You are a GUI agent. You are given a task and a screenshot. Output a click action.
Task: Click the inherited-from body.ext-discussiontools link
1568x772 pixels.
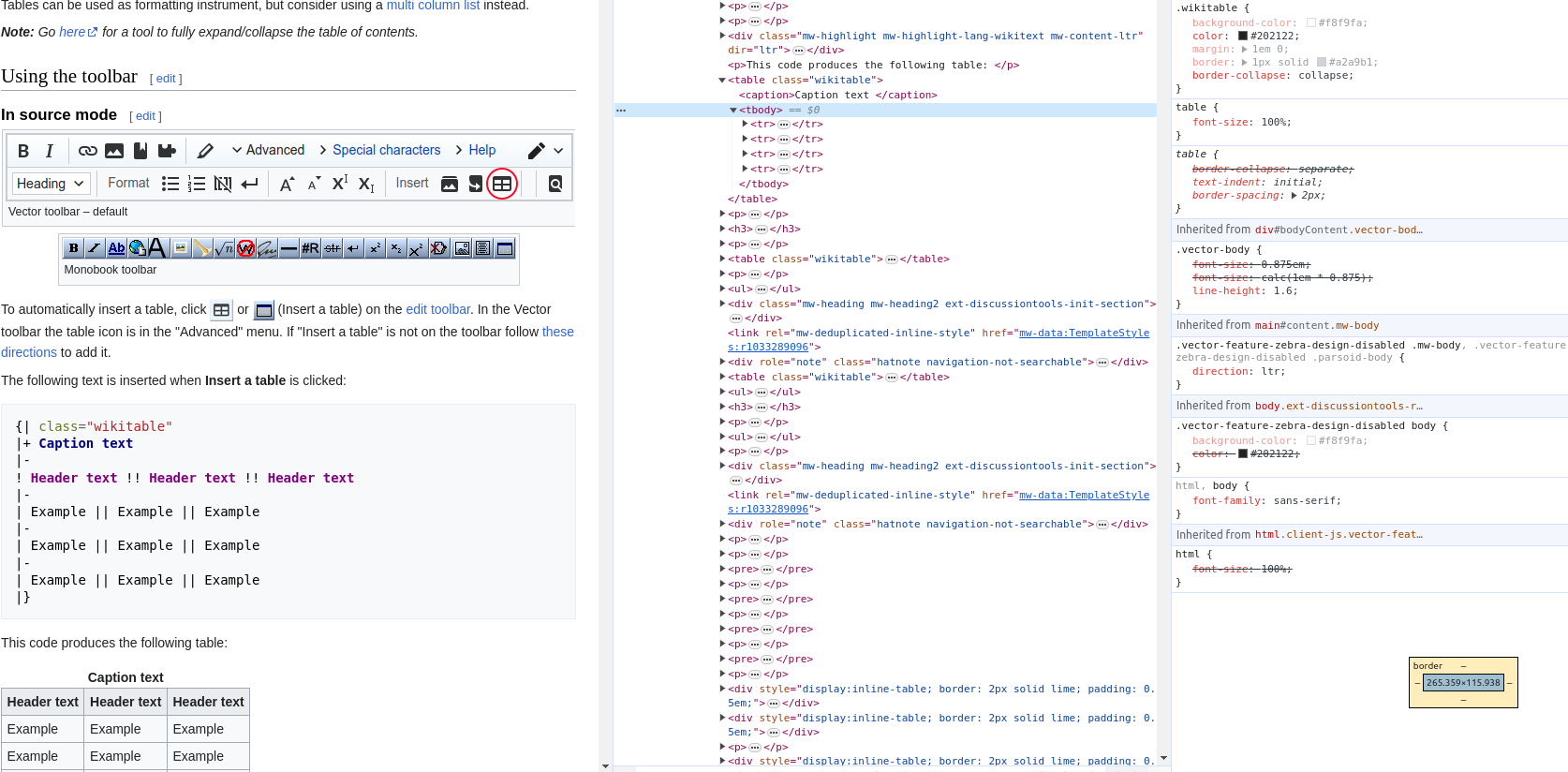tap(1339, 406)
